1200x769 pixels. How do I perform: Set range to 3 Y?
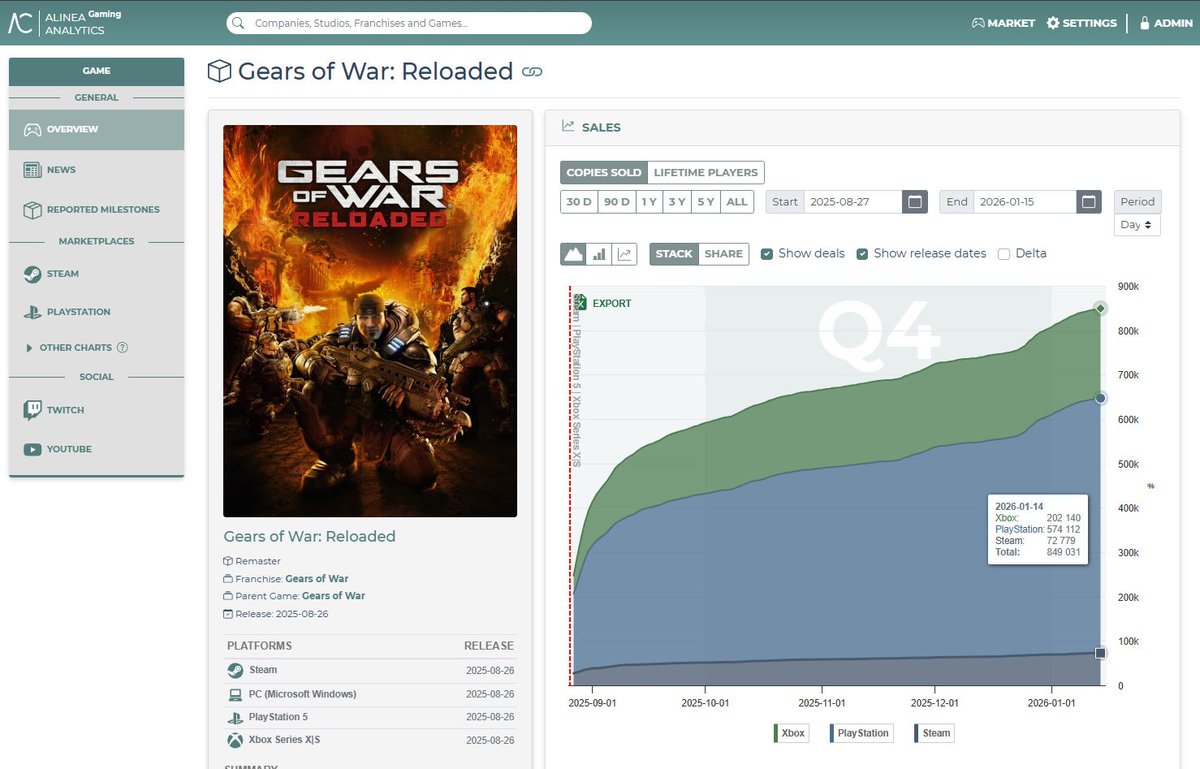pyautogui.click(x=677, y=202)
